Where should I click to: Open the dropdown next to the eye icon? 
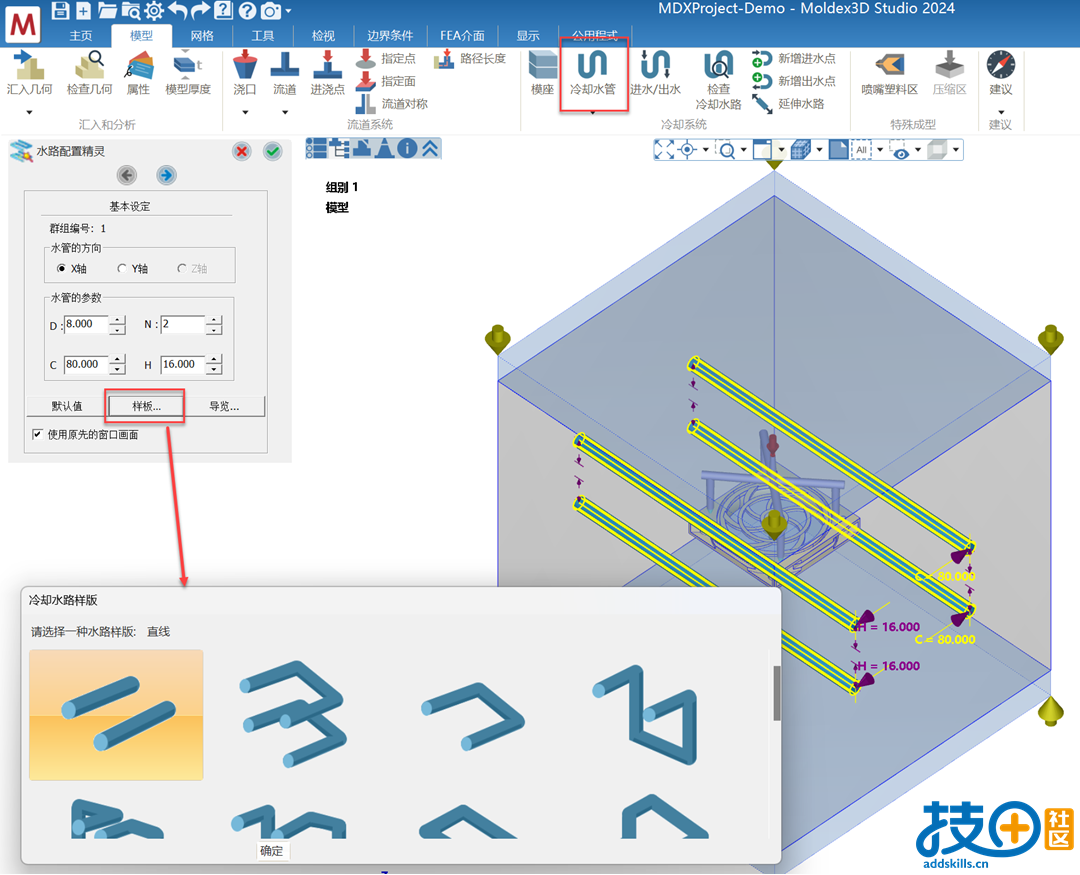coord(917,150)
